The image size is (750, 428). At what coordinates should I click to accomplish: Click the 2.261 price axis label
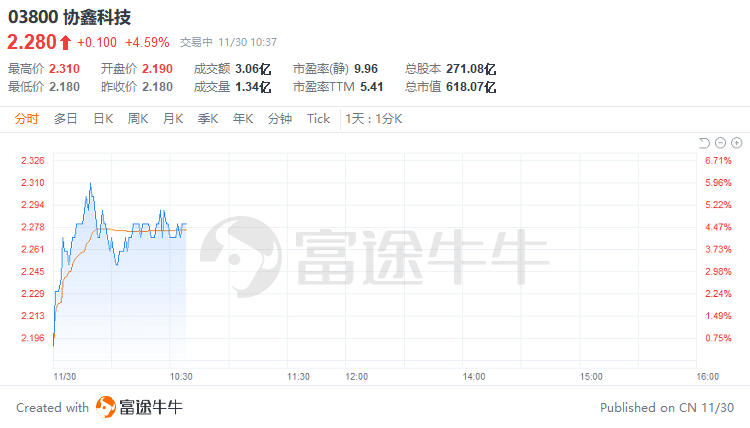pos(33,249)
